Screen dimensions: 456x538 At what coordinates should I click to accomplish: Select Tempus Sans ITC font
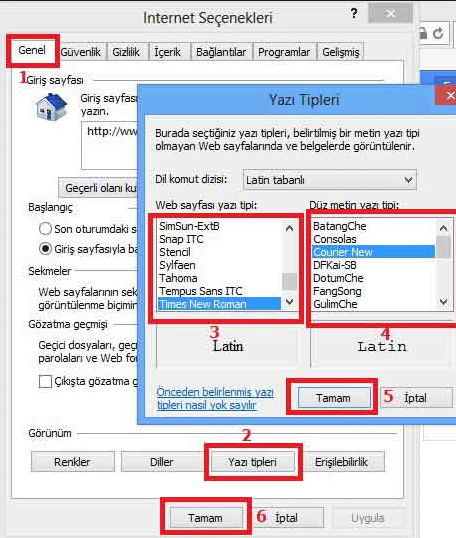[220, 291]
